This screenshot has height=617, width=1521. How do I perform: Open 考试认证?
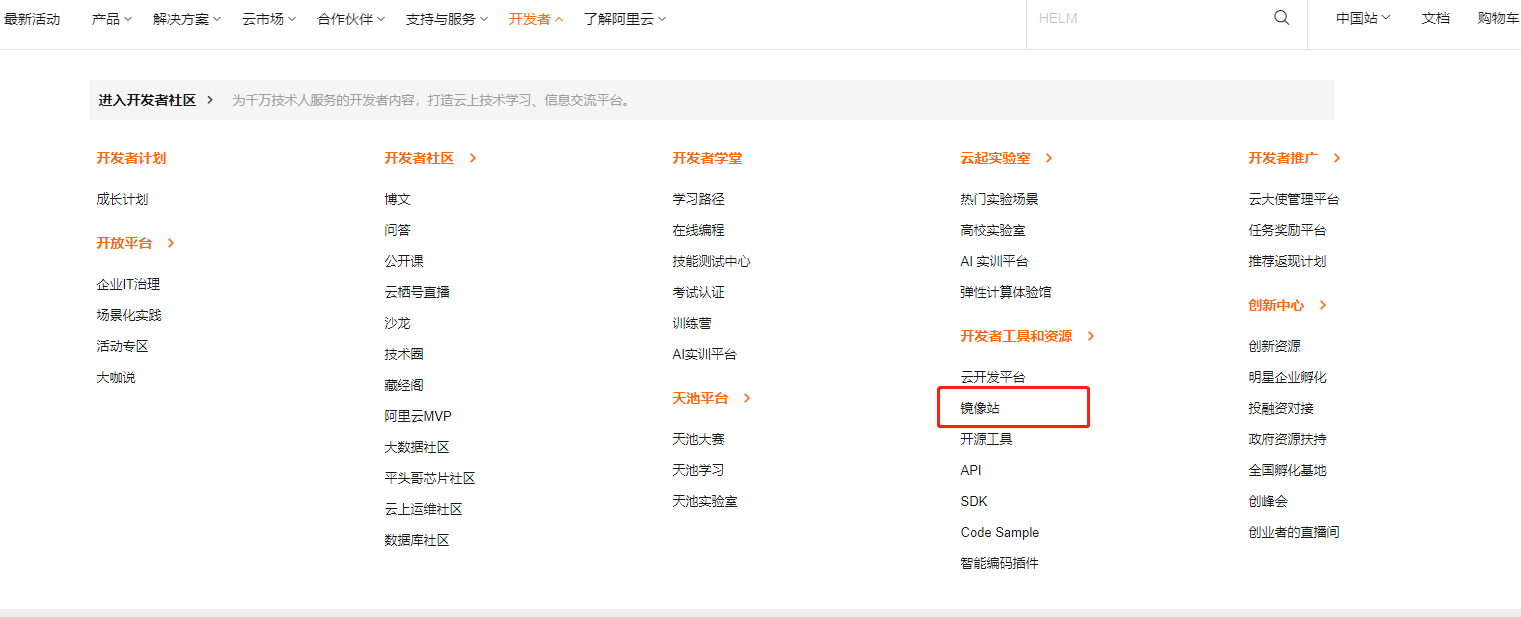698,292
